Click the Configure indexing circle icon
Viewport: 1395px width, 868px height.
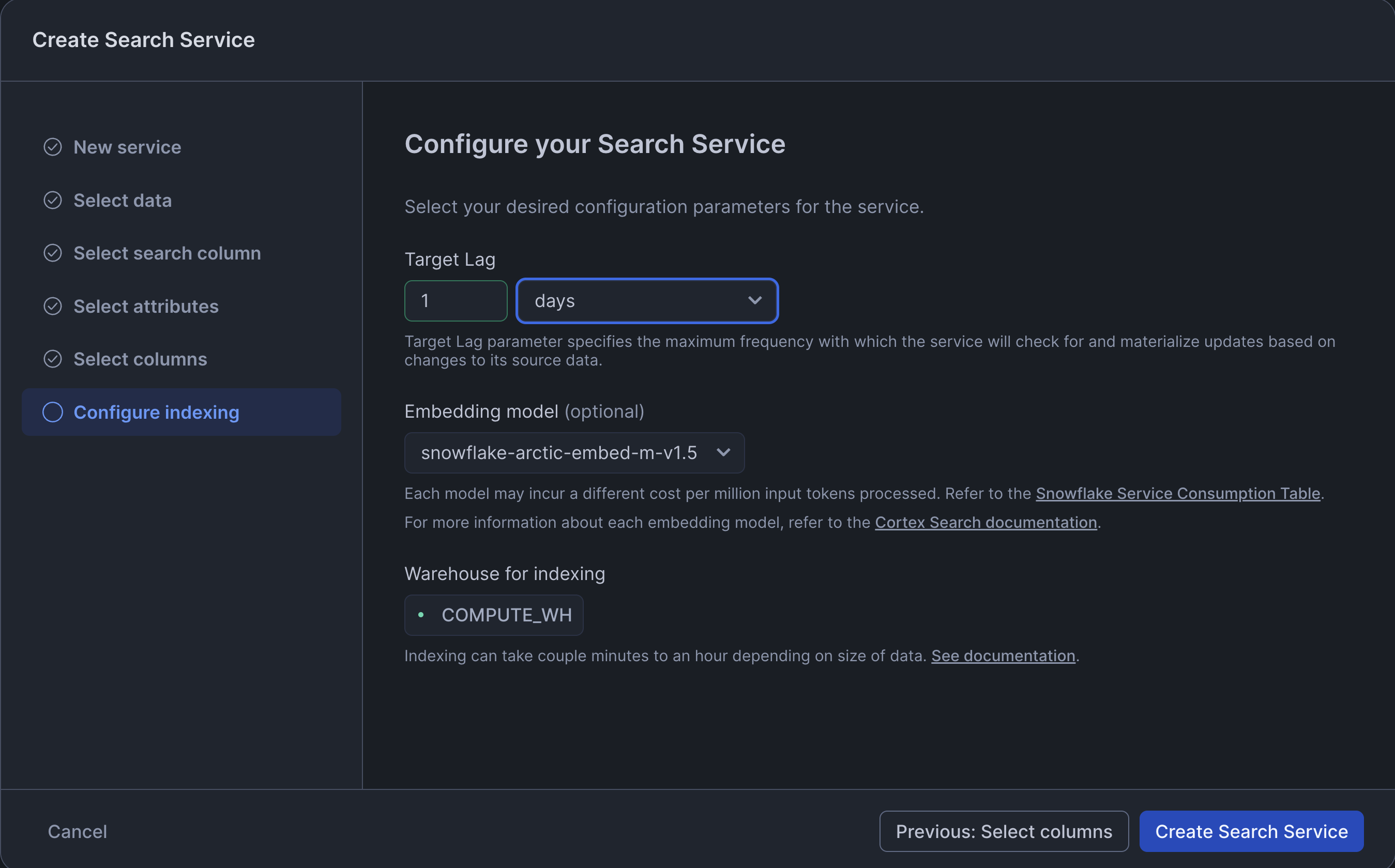coord(53,412)
